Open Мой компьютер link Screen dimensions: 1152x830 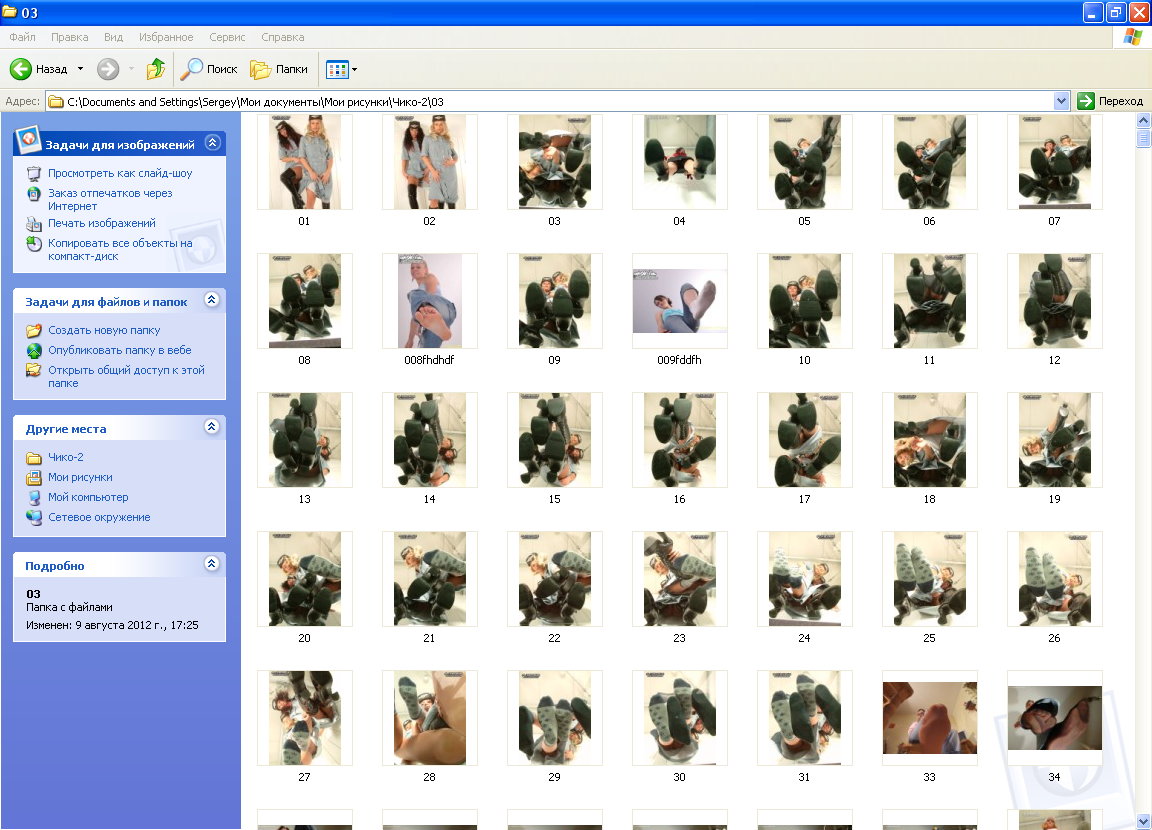click(x=88, y=497)
